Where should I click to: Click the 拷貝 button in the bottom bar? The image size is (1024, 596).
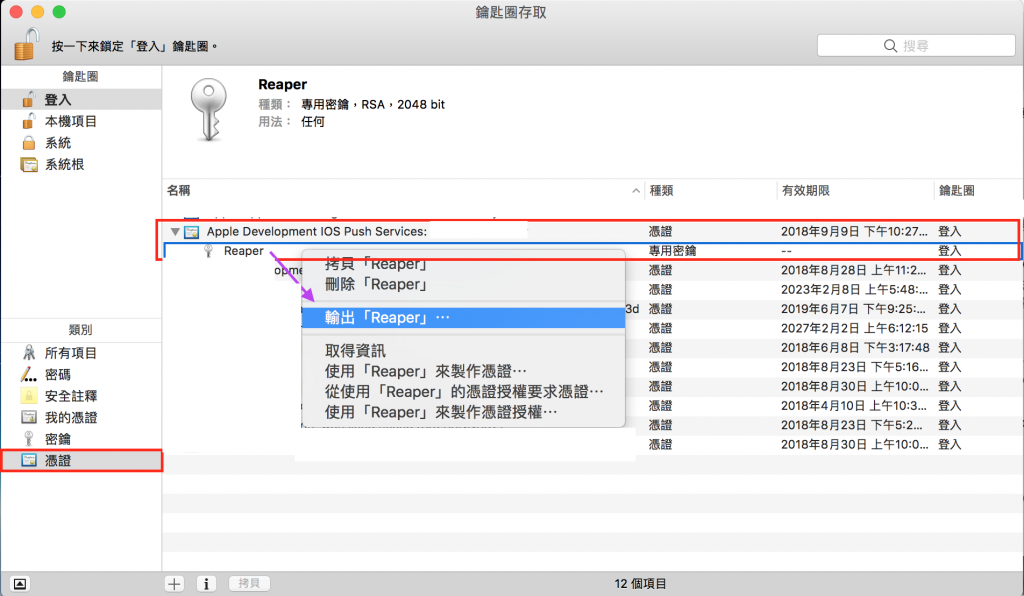249,584
